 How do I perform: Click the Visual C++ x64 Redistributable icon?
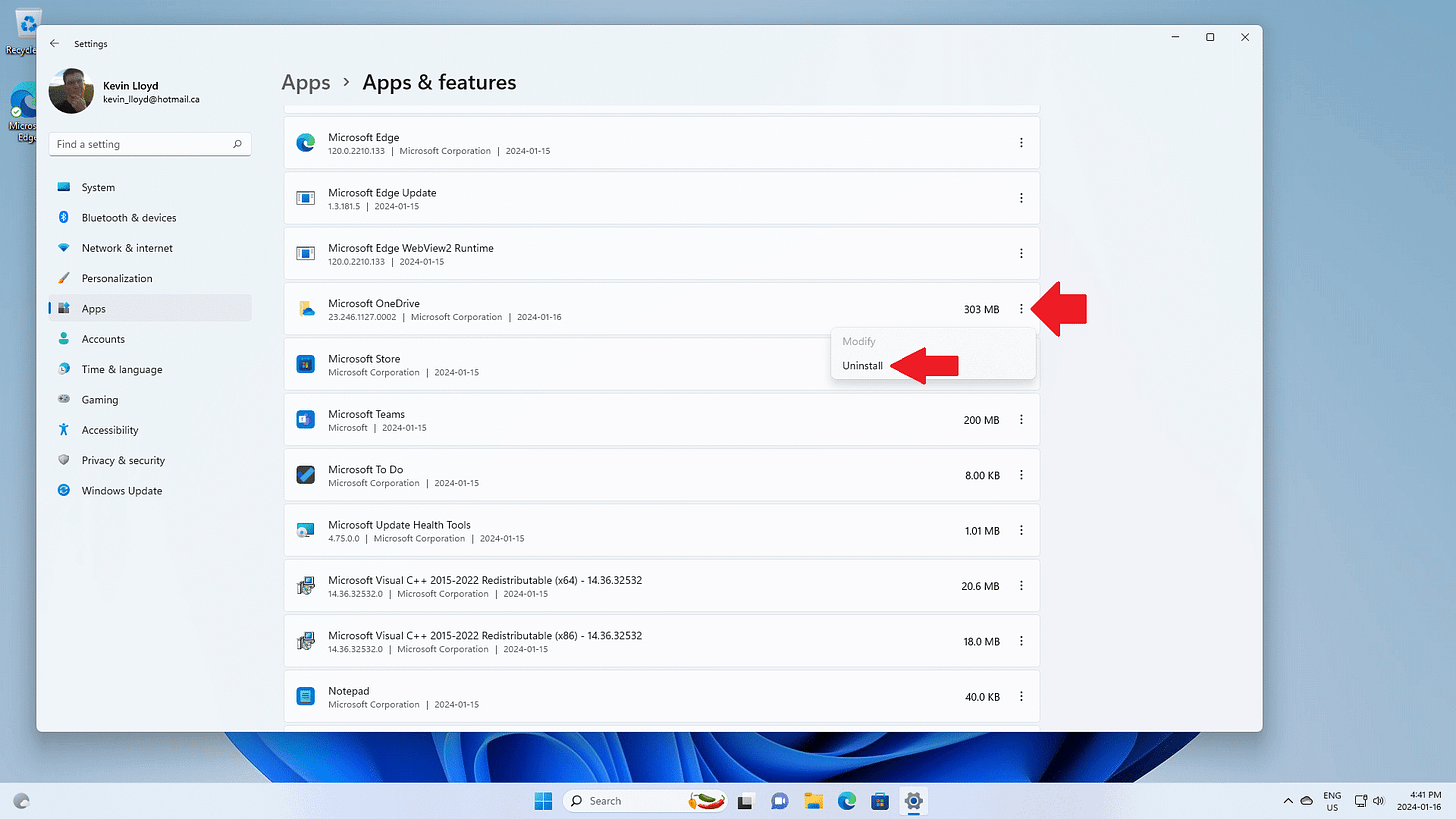click(306, 586)
